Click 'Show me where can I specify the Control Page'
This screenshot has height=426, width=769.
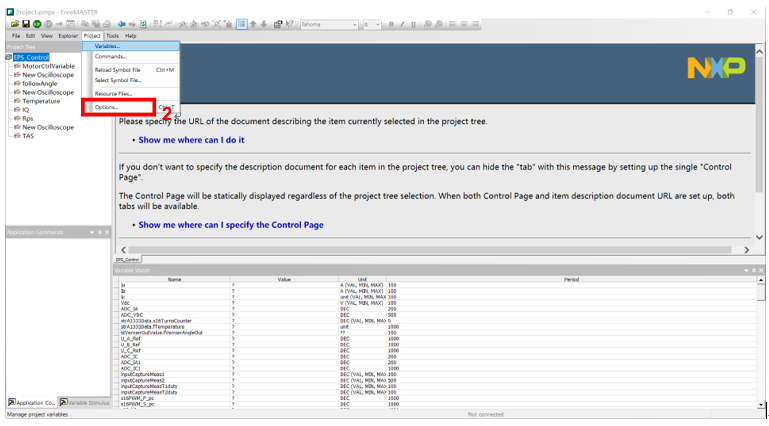(x=230, y=225)
